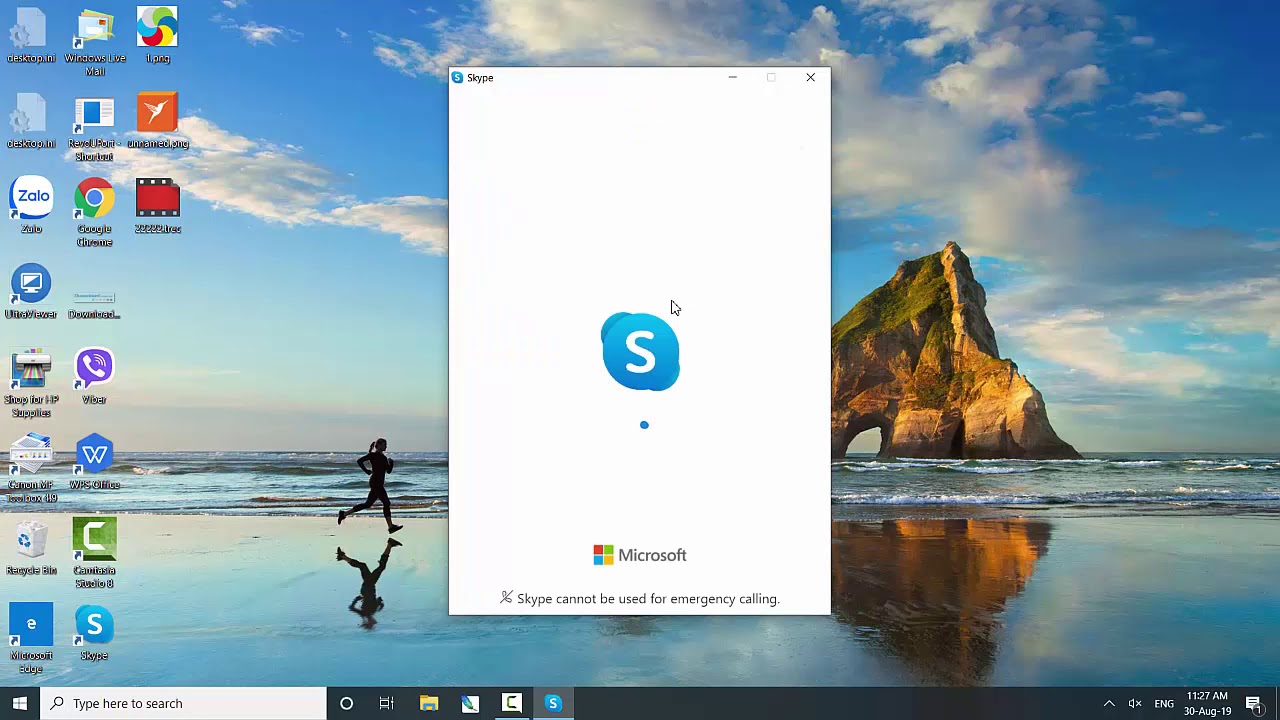This screenshot has height=720, width=1280.
Task: Minimize the Skype window
Action: pyautogui.click(x=733, y=77)
